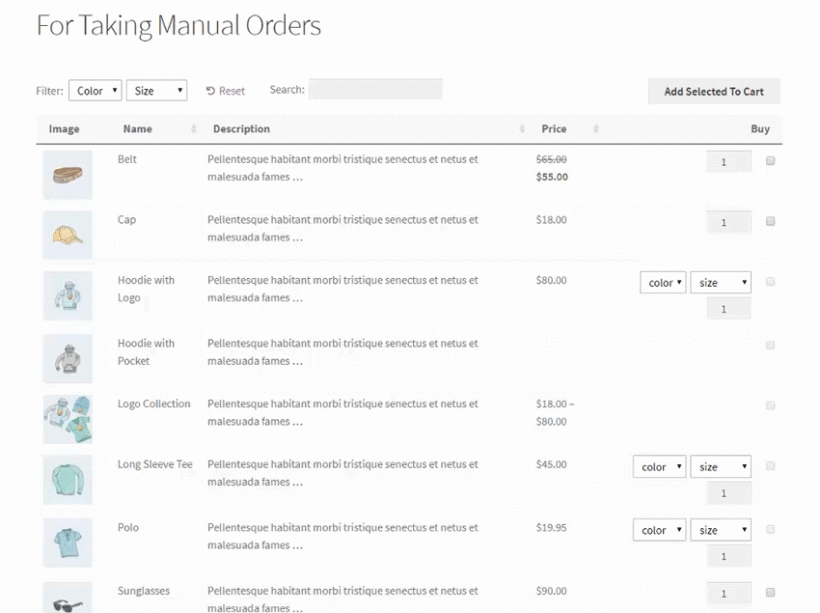The image size is (820, 613).
Task: Open the Color filter dropdown
Action: (95, 90)
